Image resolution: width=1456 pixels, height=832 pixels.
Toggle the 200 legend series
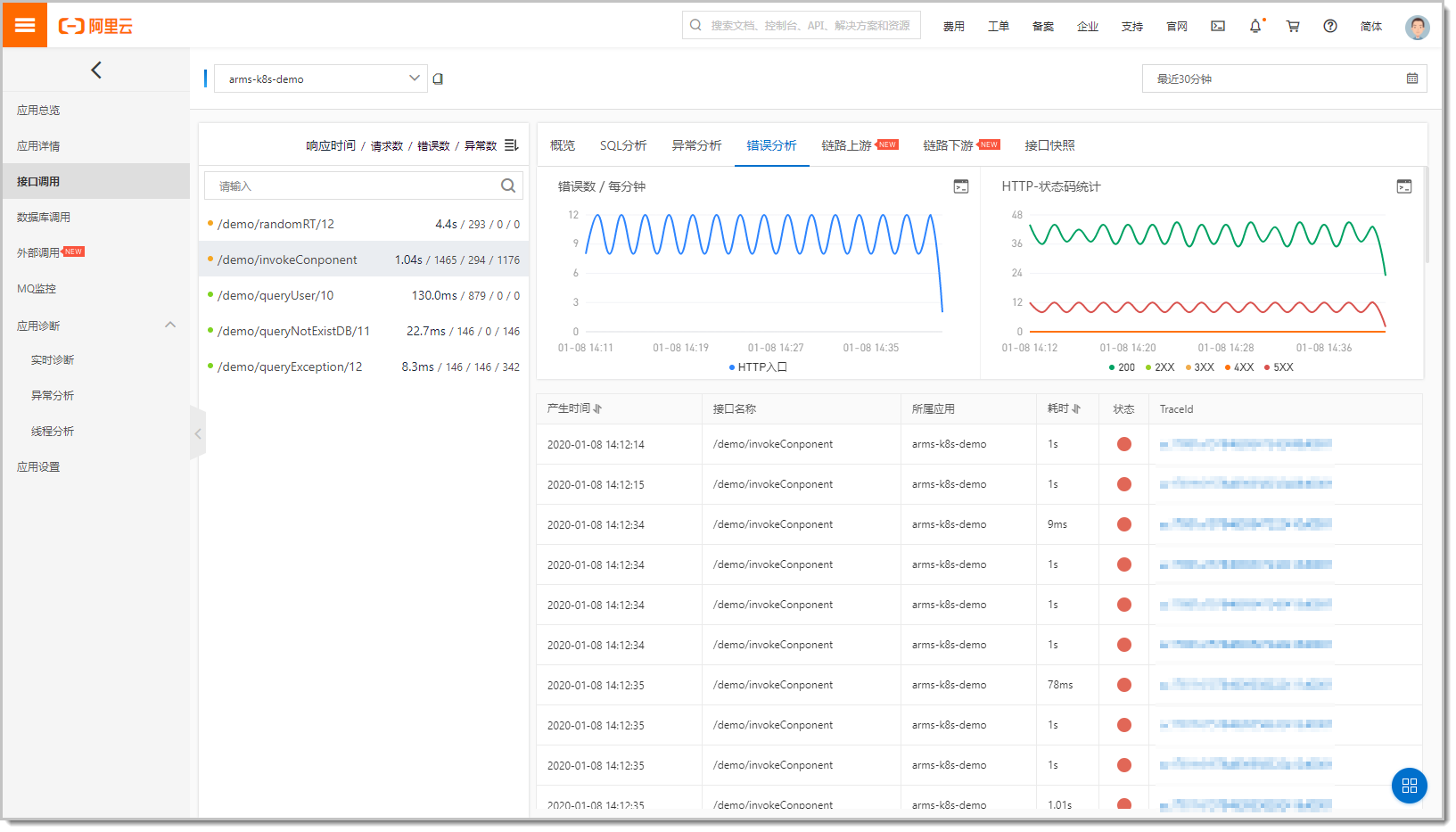(x=1122, y=367)
